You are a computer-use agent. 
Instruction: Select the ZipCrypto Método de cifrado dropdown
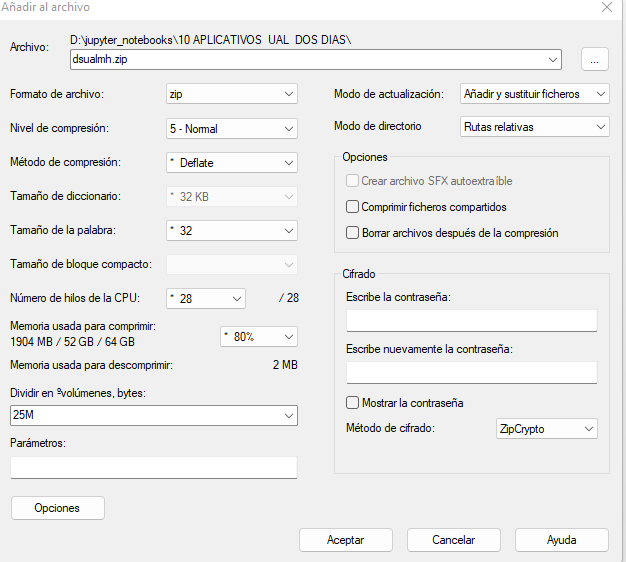click(546, 429)
